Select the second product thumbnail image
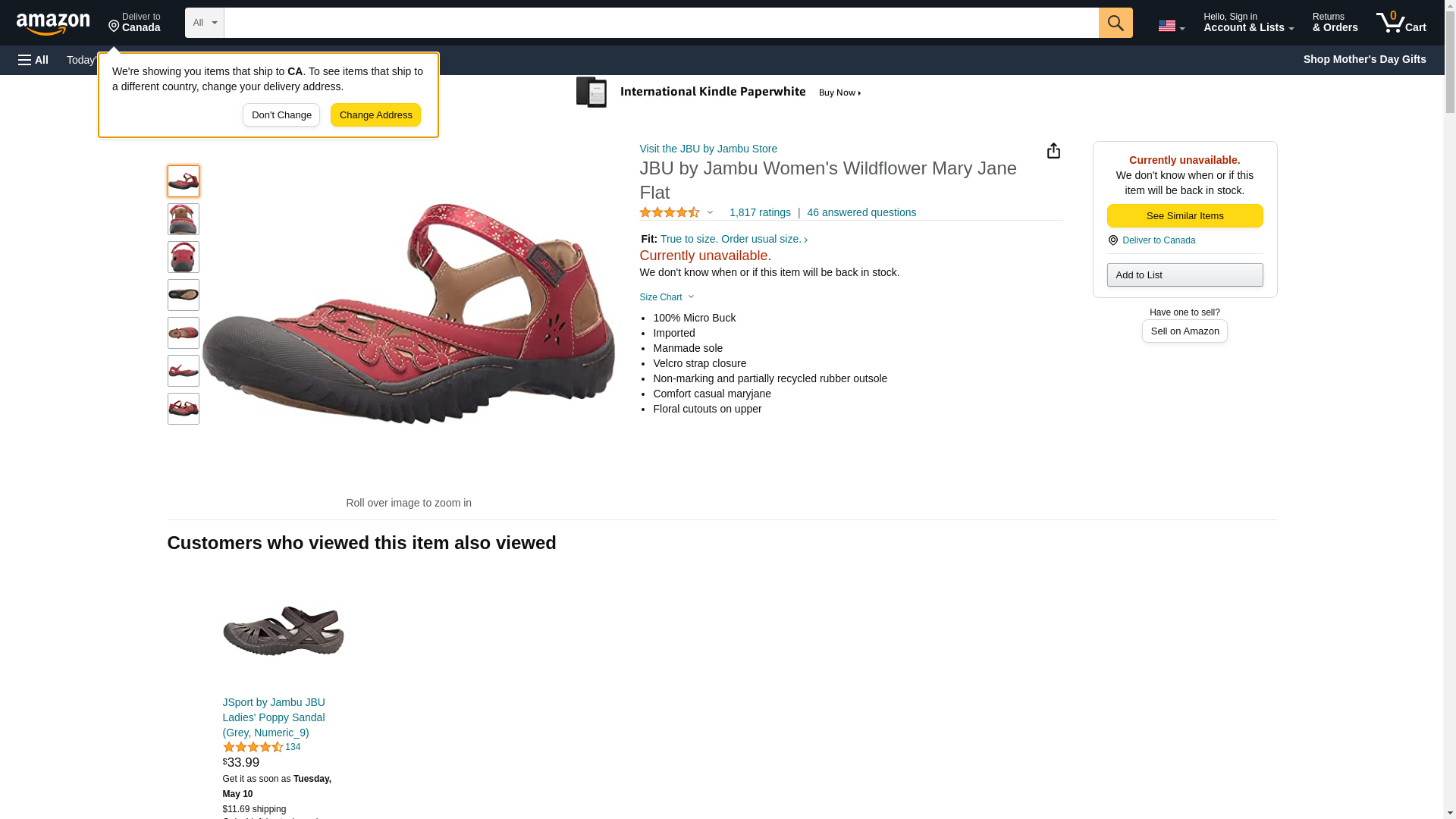Screen dimensions: 1456x819 (184, 219)
